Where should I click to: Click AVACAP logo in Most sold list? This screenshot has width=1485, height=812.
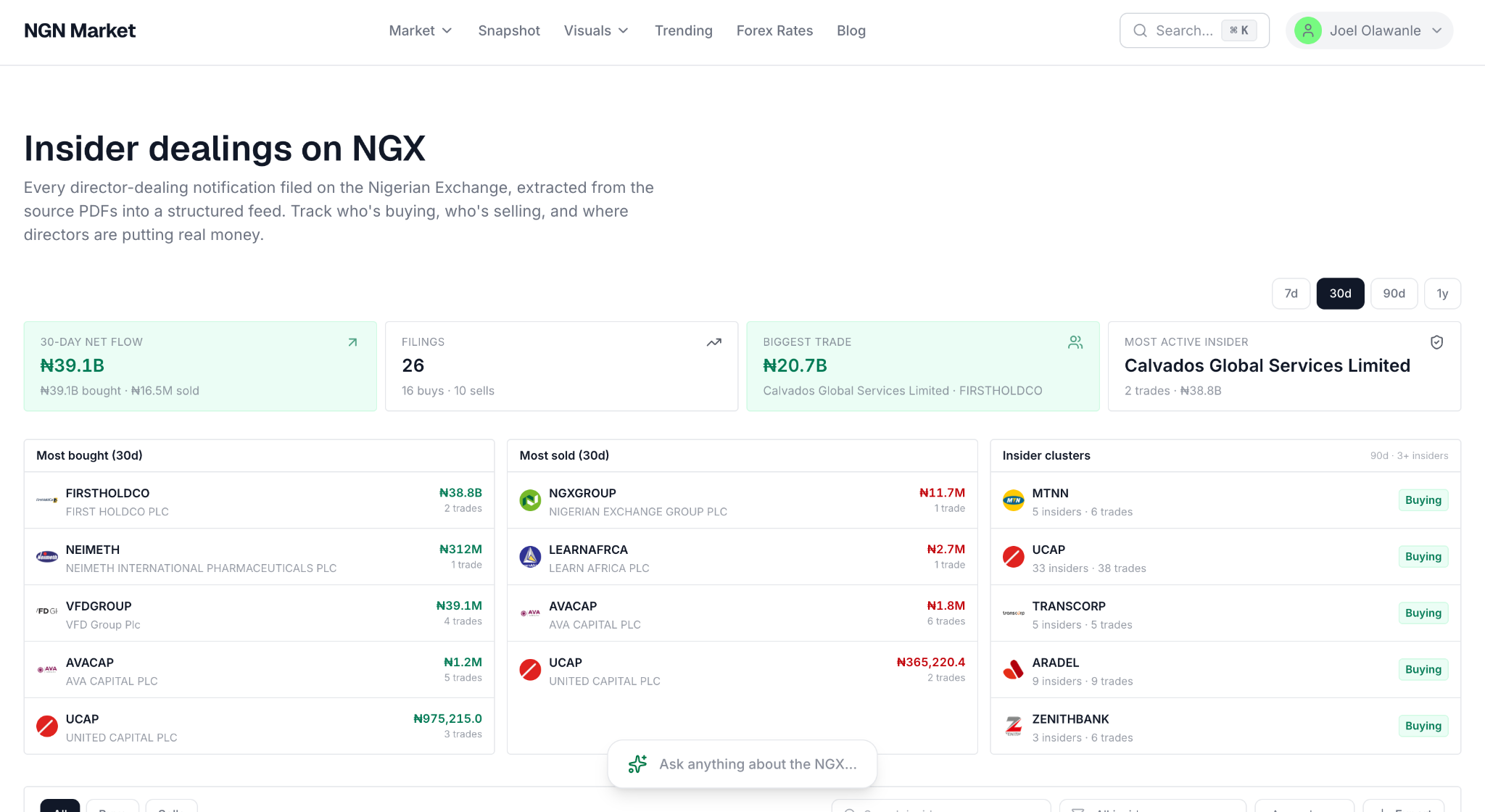(x=530, y=613)
